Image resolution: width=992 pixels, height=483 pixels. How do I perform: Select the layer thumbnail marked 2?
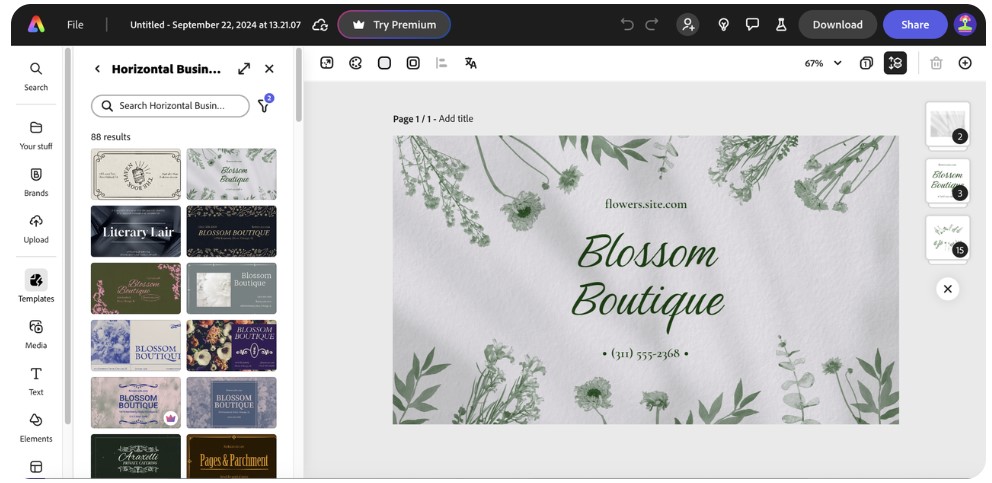click(x=948, y=124)
